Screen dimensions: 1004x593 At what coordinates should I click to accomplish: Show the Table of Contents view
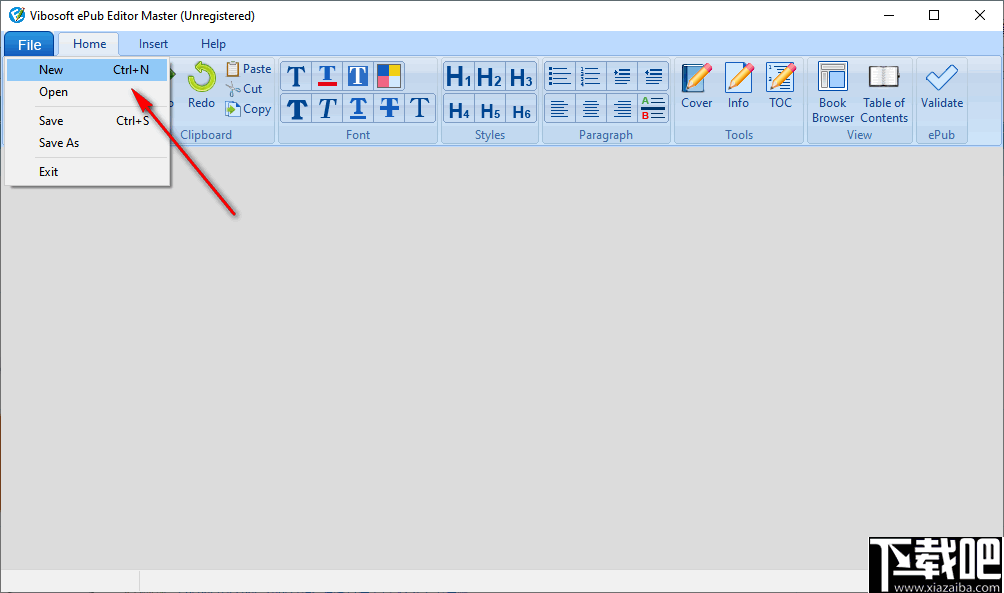click(883, 92)
